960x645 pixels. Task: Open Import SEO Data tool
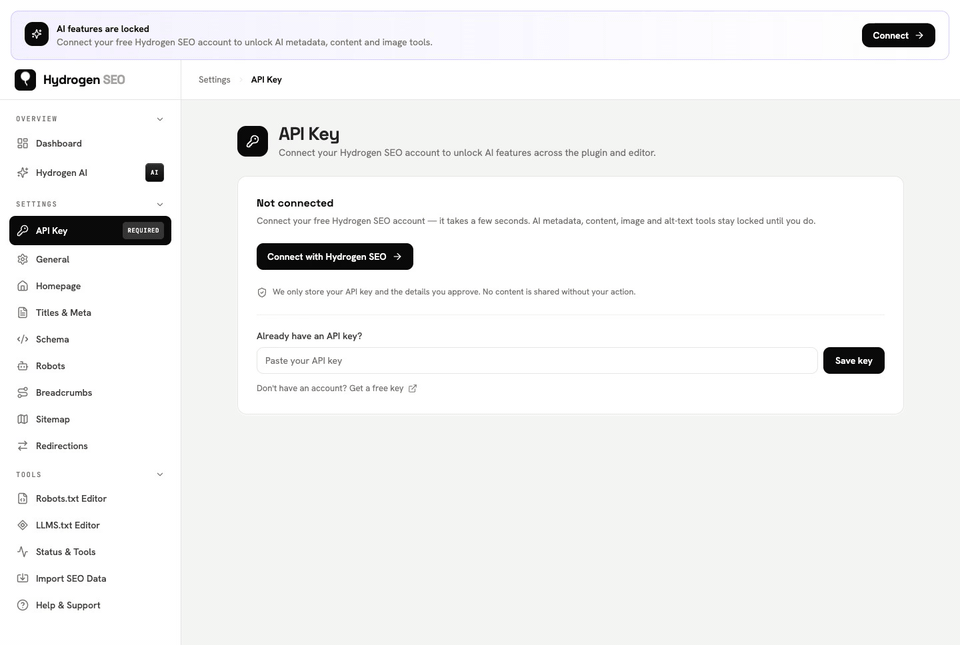(x=90, y=578)
